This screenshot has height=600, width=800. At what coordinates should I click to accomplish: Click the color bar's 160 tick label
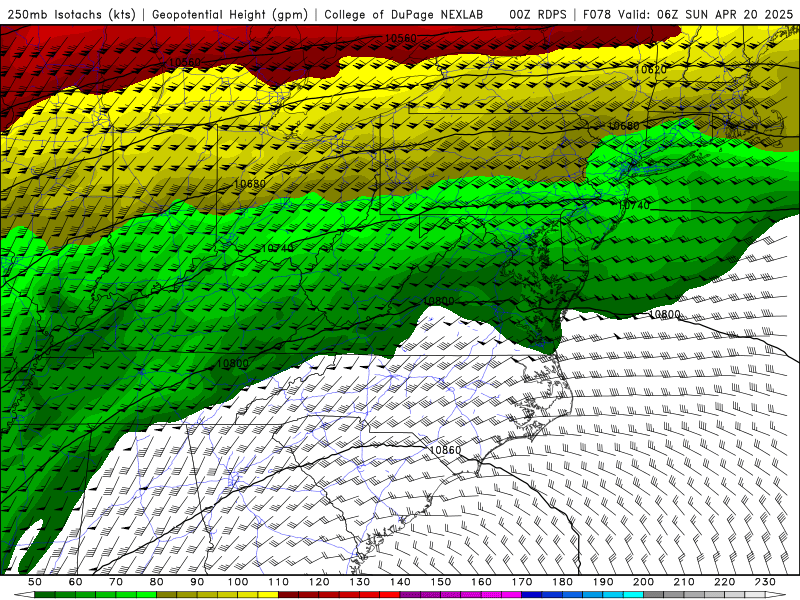[x=482, y=582]
